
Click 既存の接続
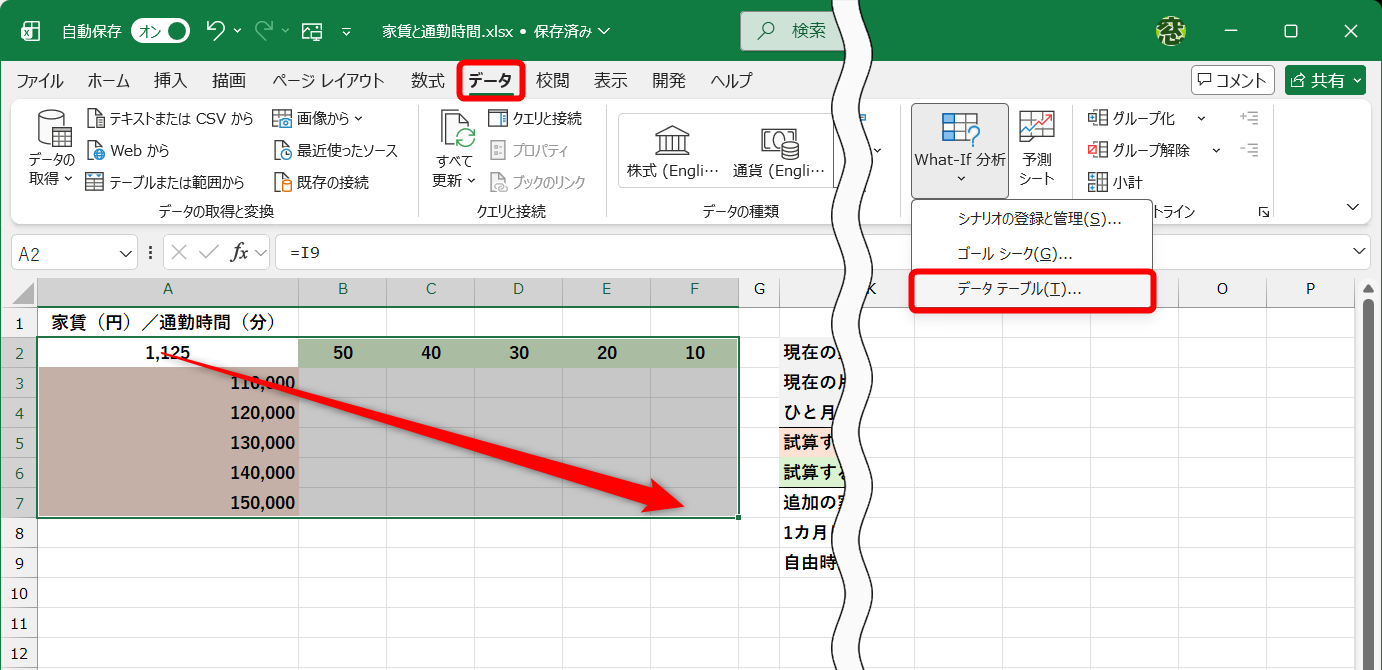321,182
